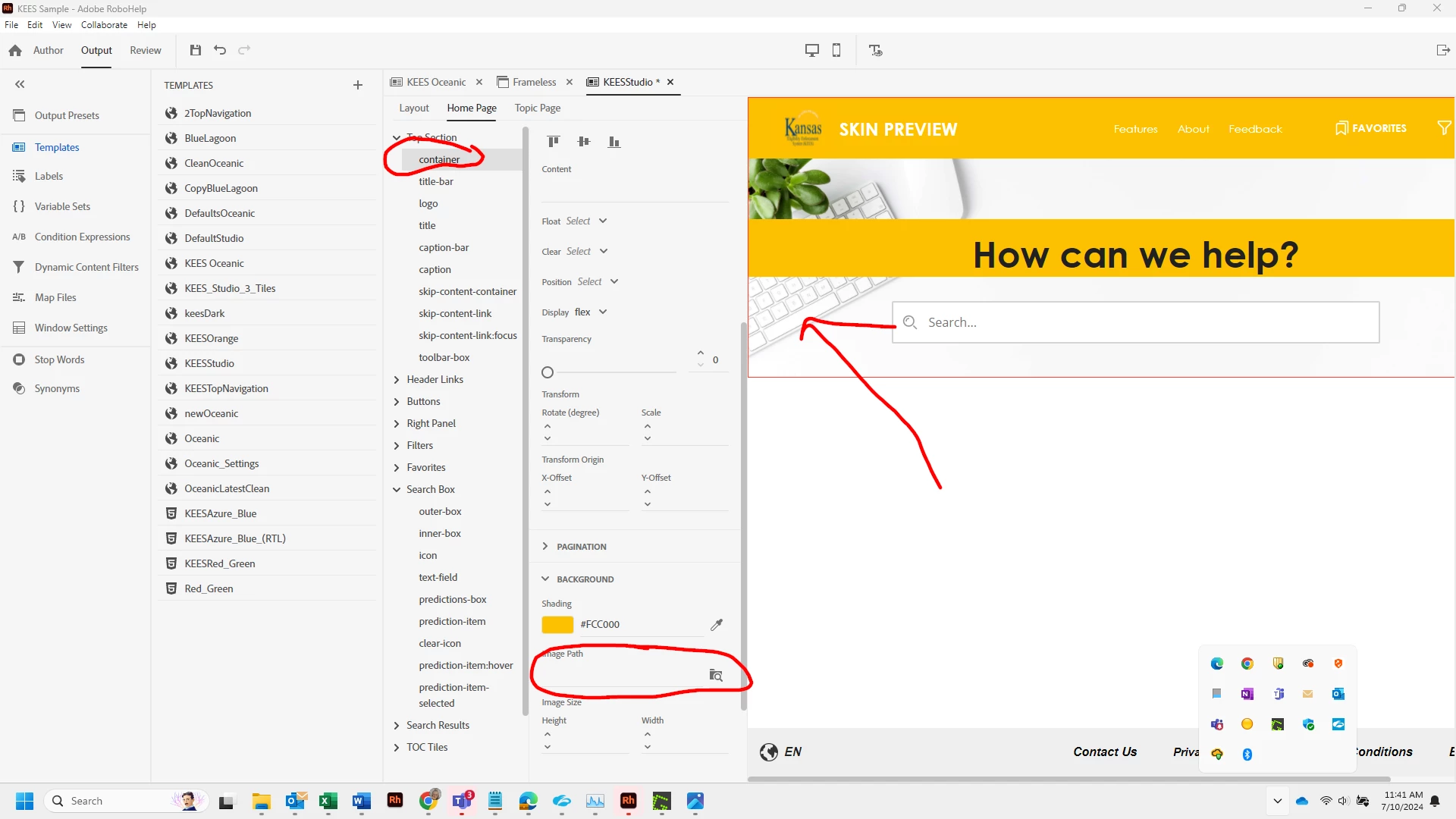Switch to mobile preview icon
The width and height of the screenshot is (1456, 819).
tap(836, 50)
